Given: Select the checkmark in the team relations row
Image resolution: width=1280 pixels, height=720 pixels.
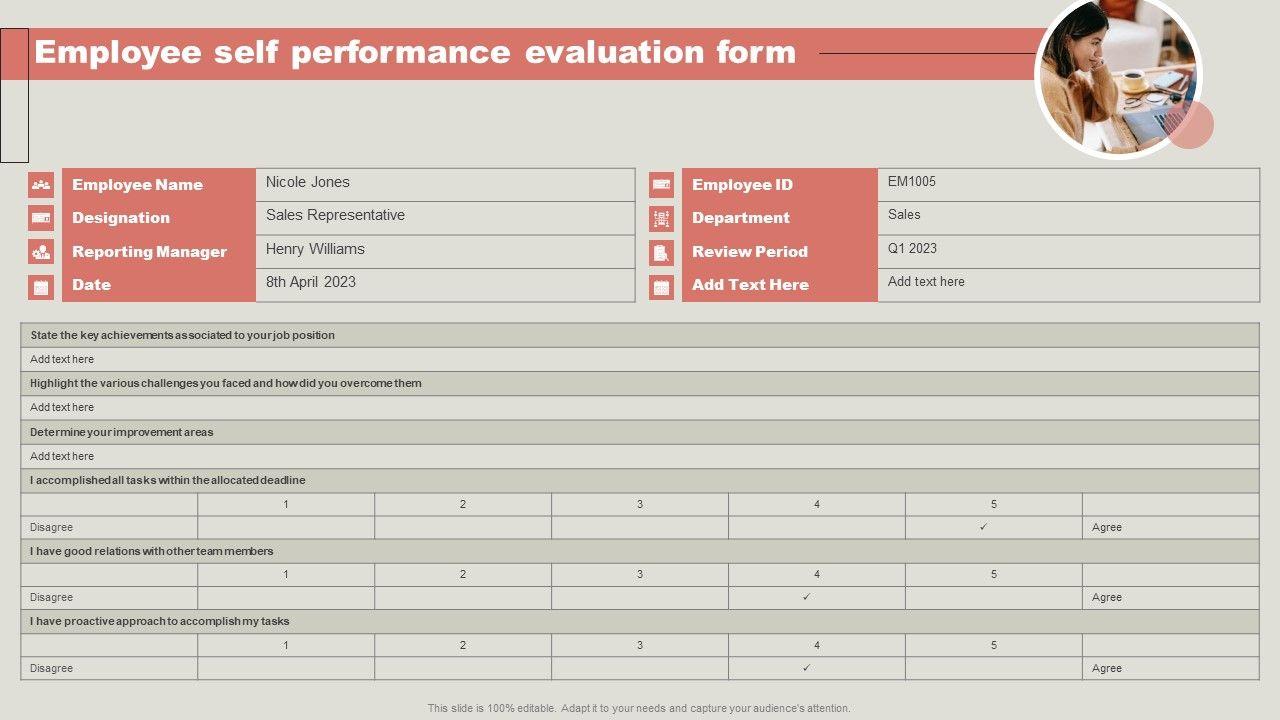Looking at the screenshot, I should [x=806, y=597].
